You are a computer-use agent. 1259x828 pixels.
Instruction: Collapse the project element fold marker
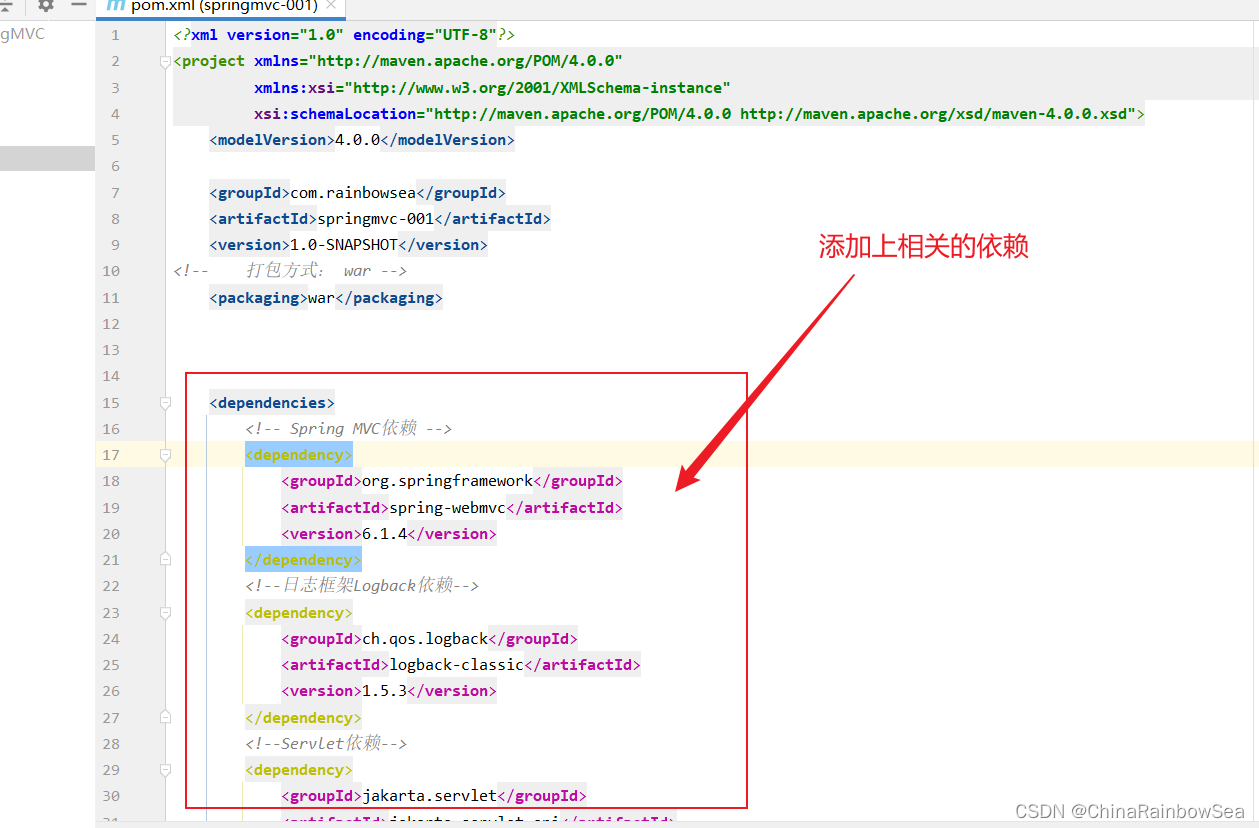[x=165, y=62]
